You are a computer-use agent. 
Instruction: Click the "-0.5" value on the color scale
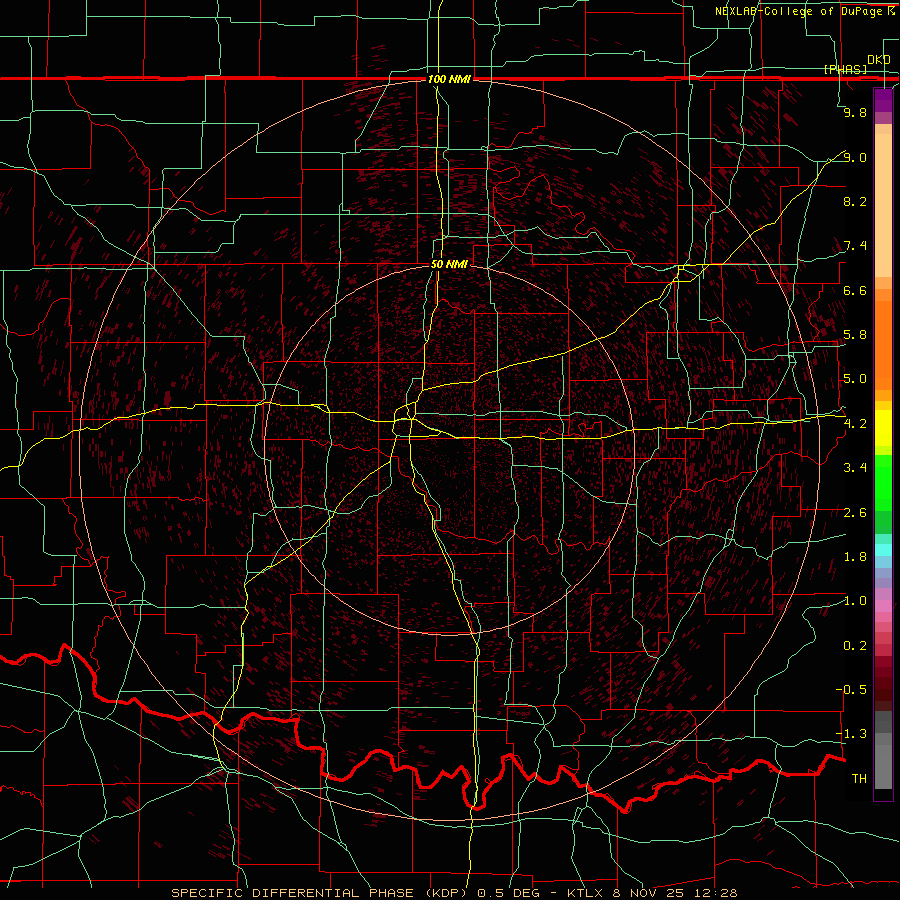pyautogui.click(x=852, y=690)
